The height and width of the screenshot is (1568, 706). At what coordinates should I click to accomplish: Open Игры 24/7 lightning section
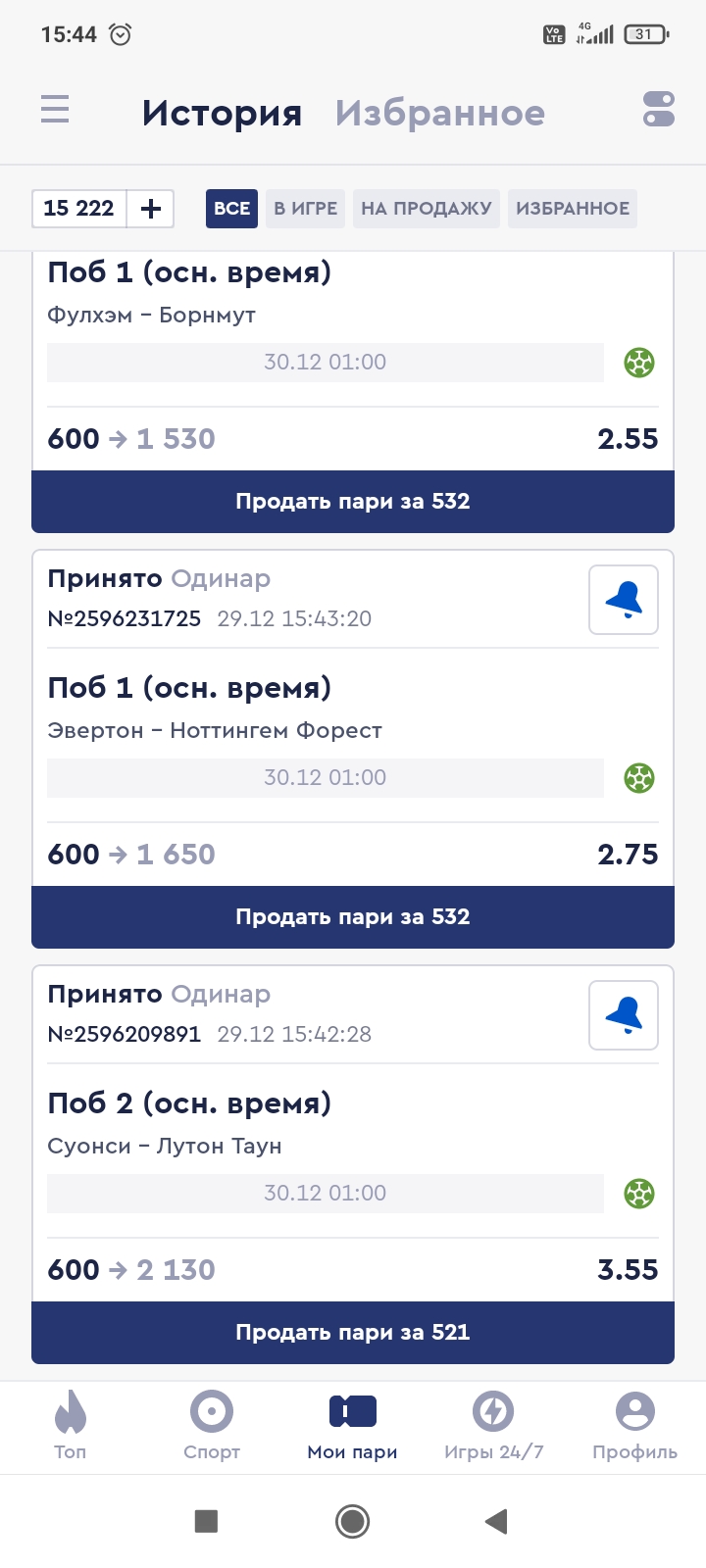pyautogui.click(x=493, y=1425)
